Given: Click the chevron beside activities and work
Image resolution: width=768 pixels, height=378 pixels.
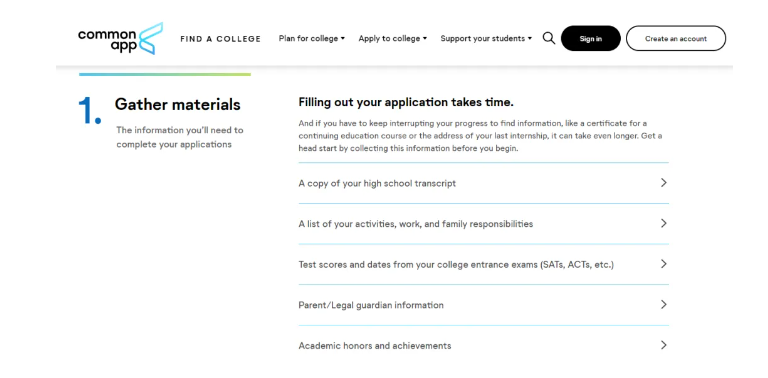Looking at the screenshot, I should tap(663, 223).
